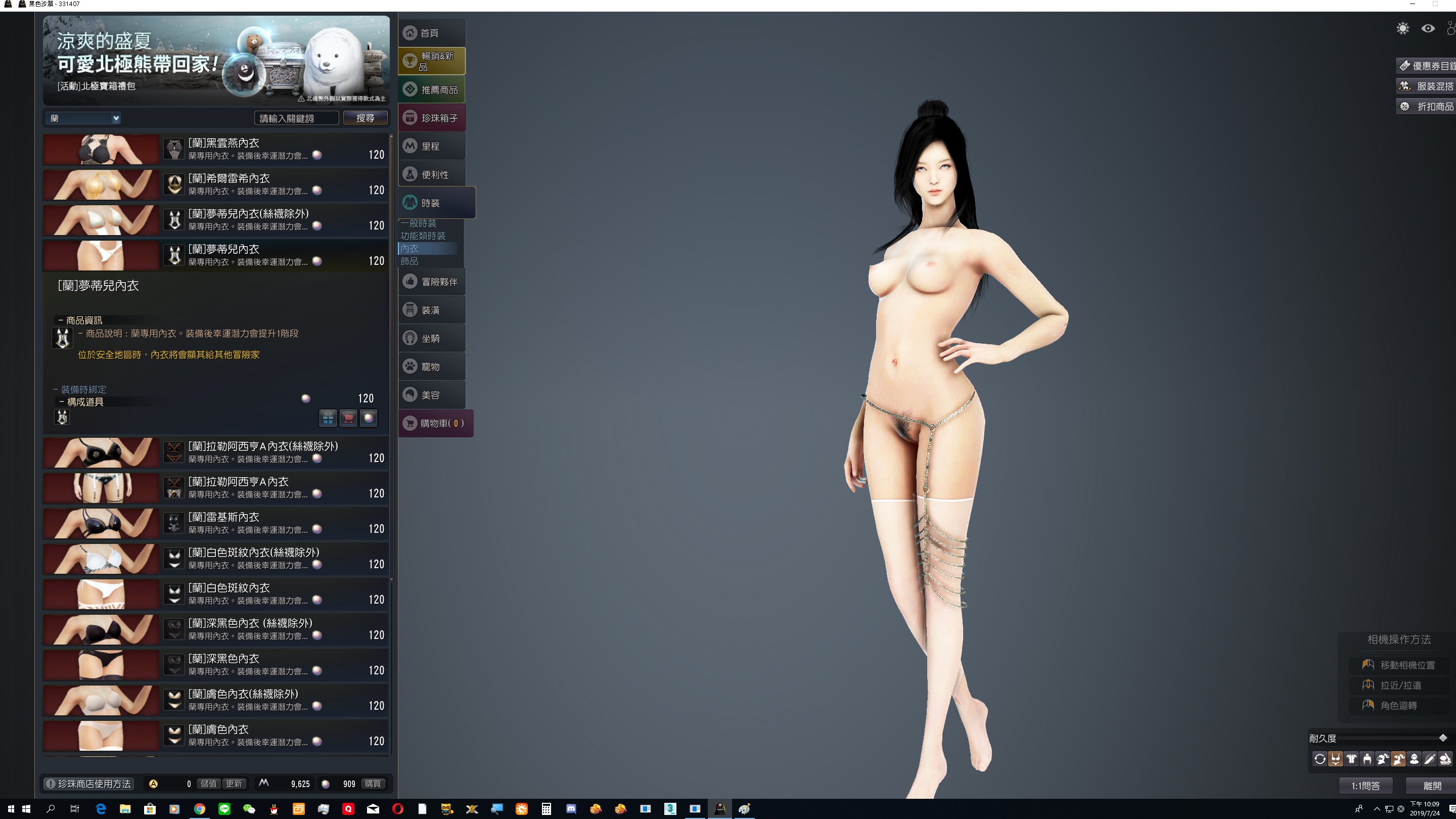Toggle underwear display icon in bottom toolbar

coord(1336,759)
